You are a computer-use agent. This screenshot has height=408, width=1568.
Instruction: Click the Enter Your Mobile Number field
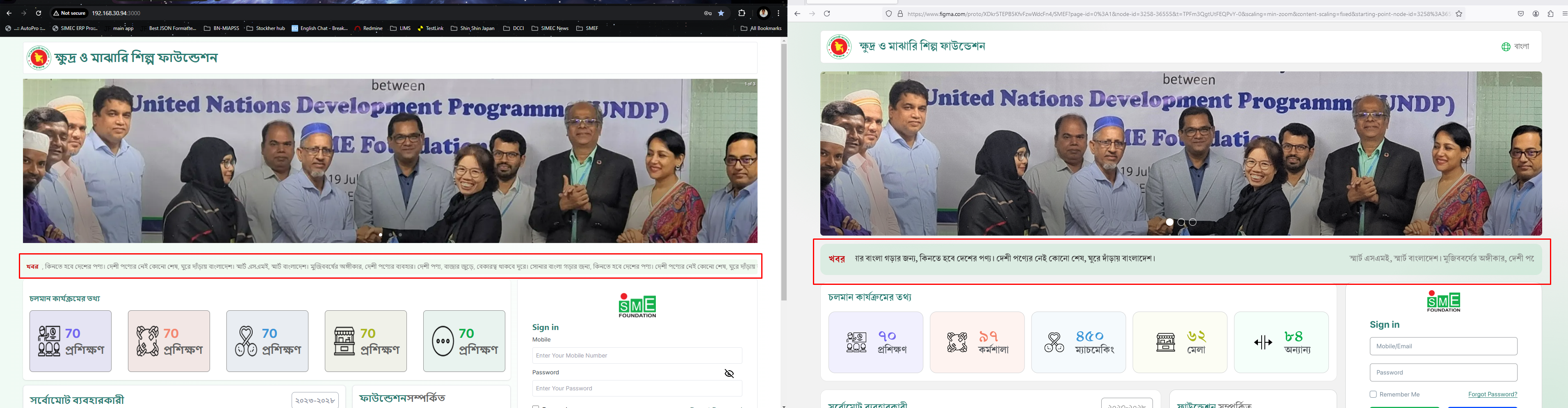[637, 355]
